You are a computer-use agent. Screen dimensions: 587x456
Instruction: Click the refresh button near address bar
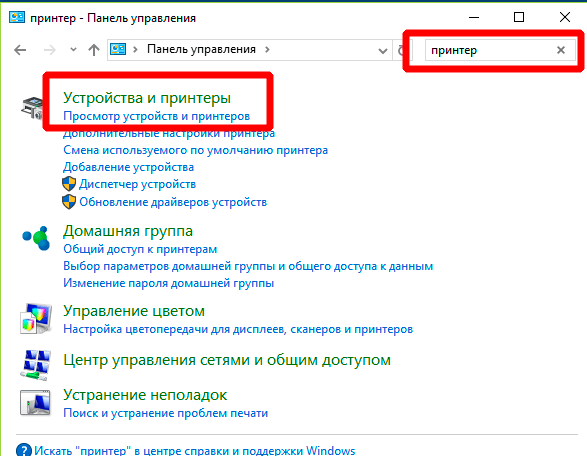401,50
